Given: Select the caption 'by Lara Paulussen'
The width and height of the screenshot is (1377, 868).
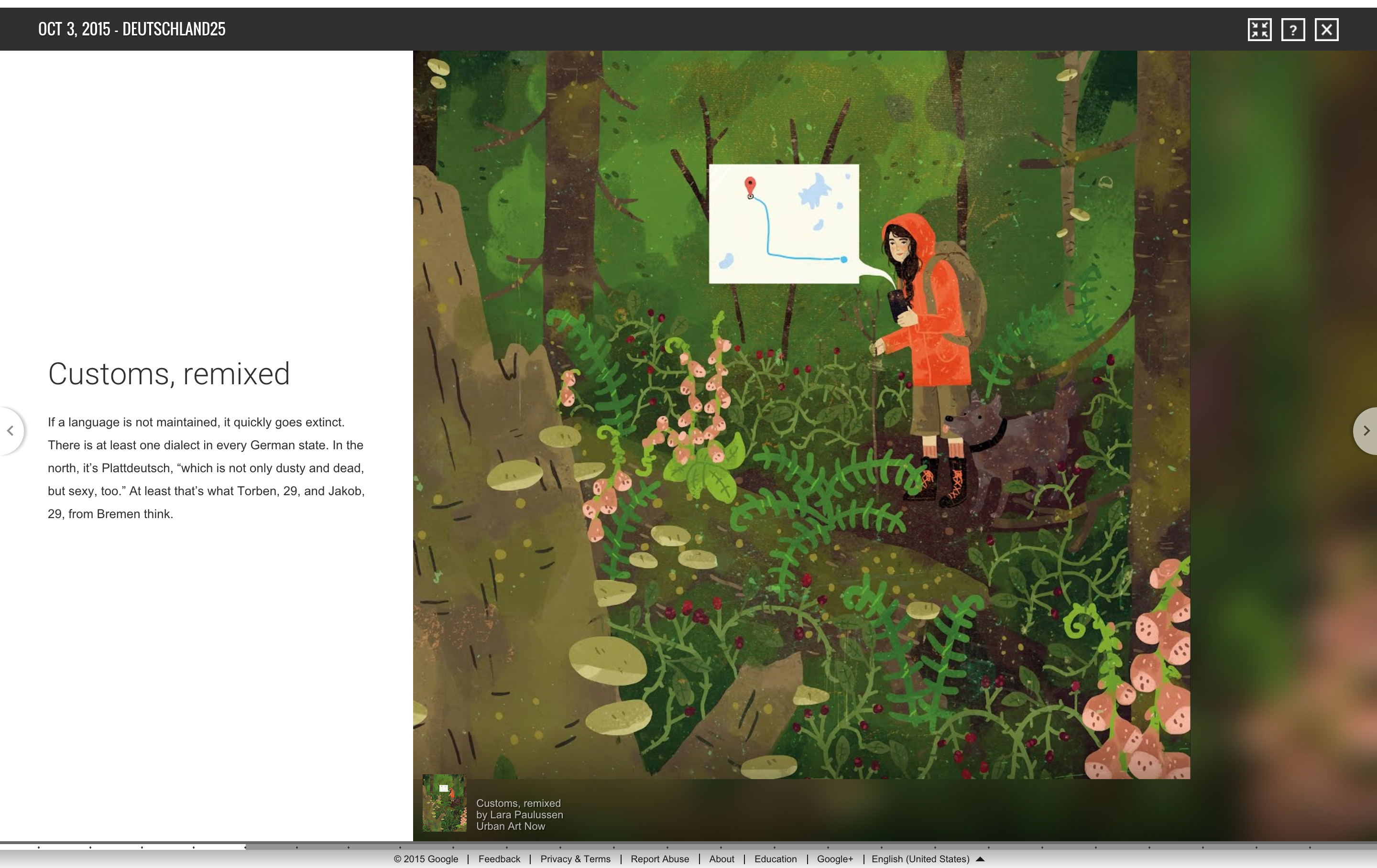Looking at the screenshot, I should tap(520, 815).
